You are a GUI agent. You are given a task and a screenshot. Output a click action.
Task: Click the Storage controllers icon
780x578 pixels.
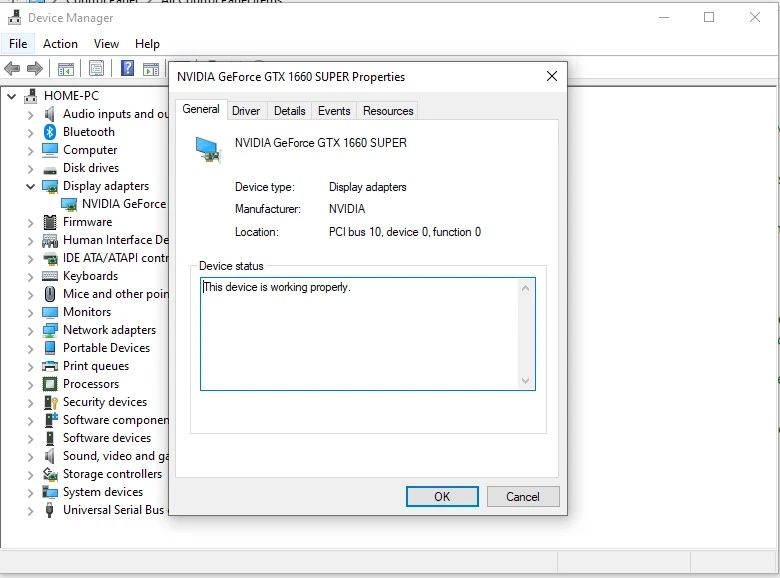click(50, 474)
